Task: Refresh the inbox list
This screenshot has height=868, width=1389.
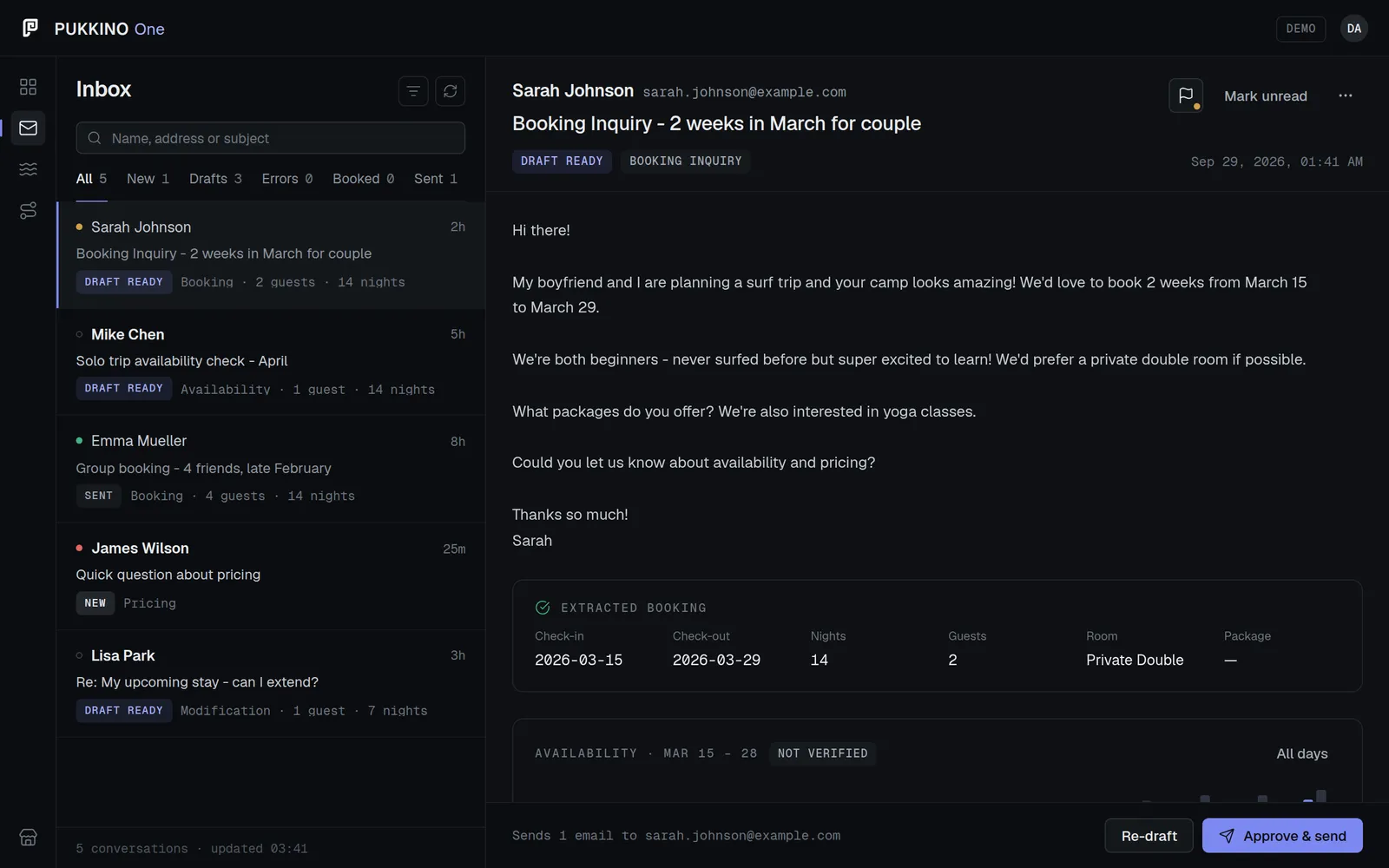Action: tap(450, 90)
